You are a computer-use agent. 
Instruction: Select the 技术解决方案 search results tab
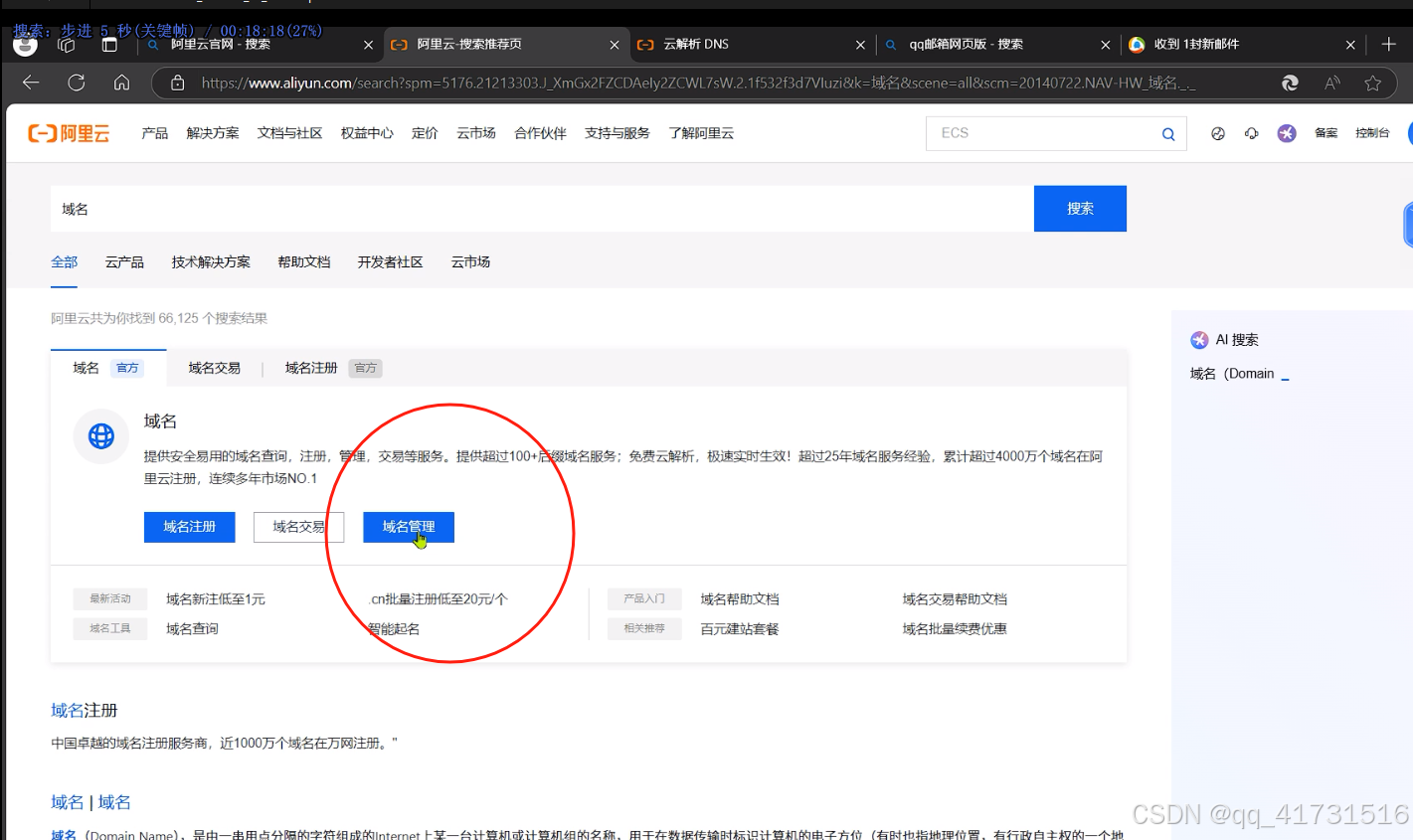211,262
